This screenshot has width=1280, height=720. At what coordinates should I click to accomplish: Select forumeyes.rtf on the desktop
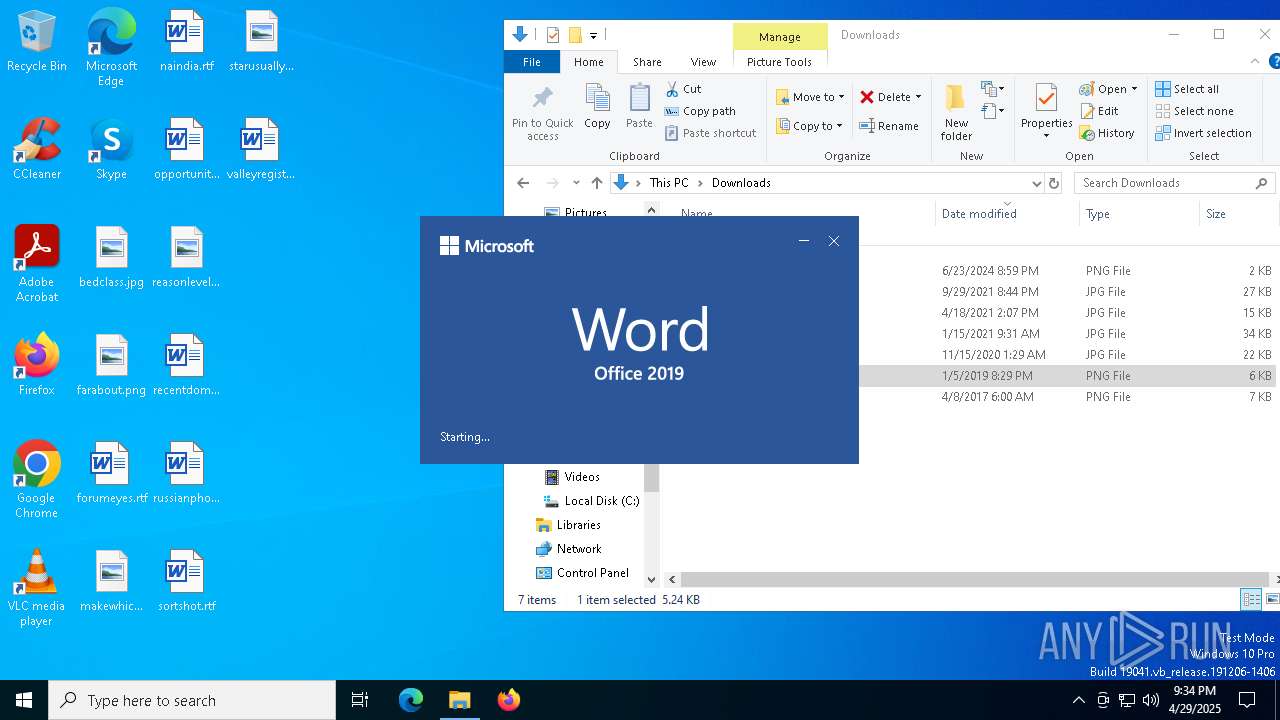tap(111, 474)
